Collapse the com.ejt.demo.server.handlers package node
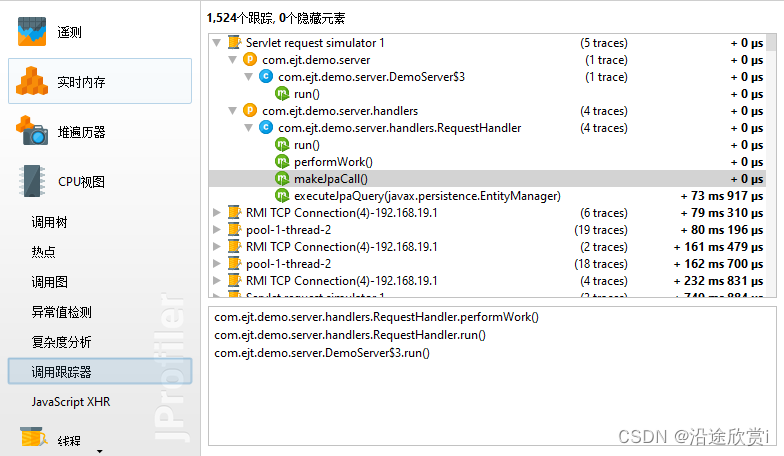The image size is (784, 456). click(232, 111)
